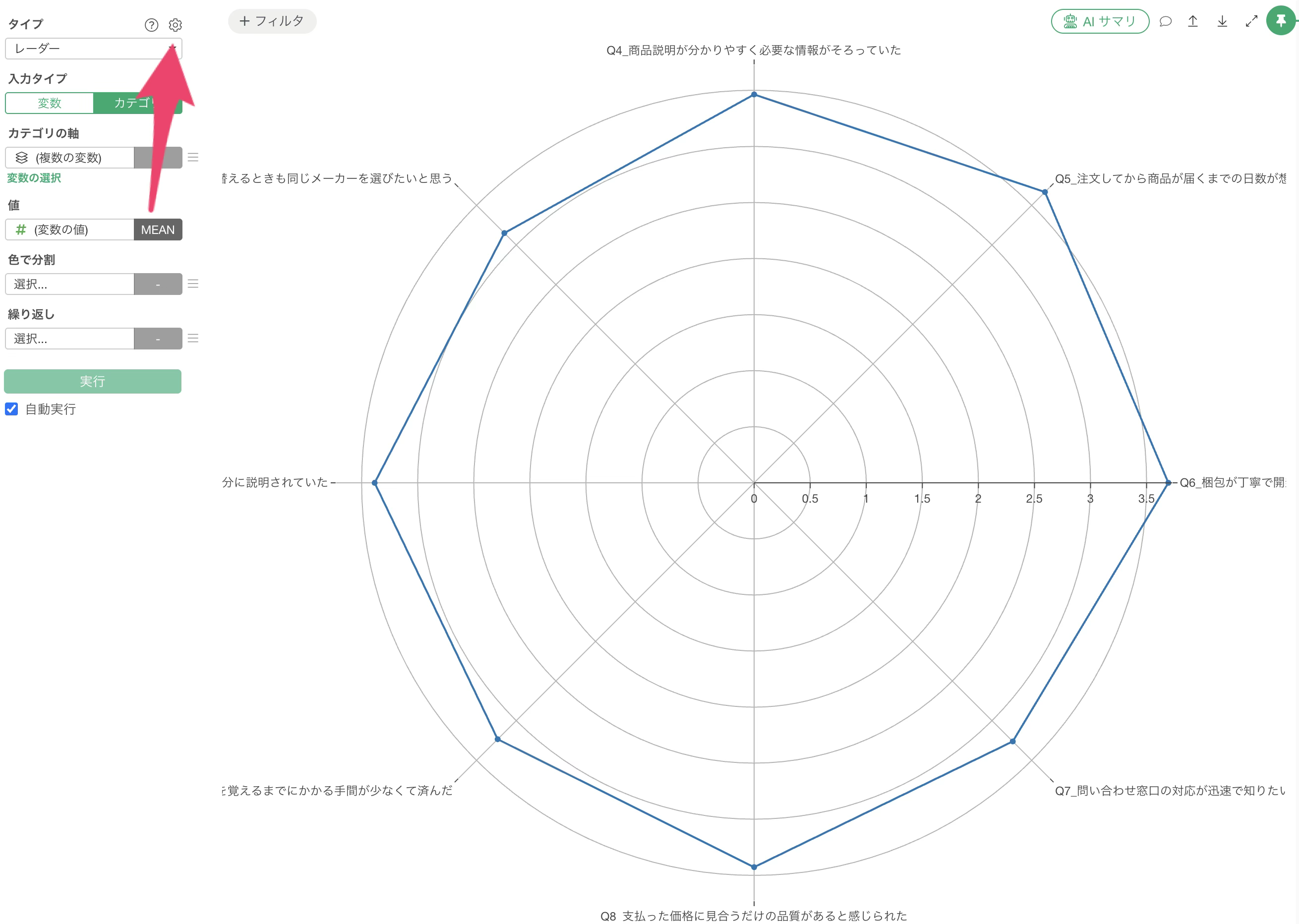Add a filter with フィルタ button
Viewport: 1299px width, 924px height.
[x=272, y=21]
